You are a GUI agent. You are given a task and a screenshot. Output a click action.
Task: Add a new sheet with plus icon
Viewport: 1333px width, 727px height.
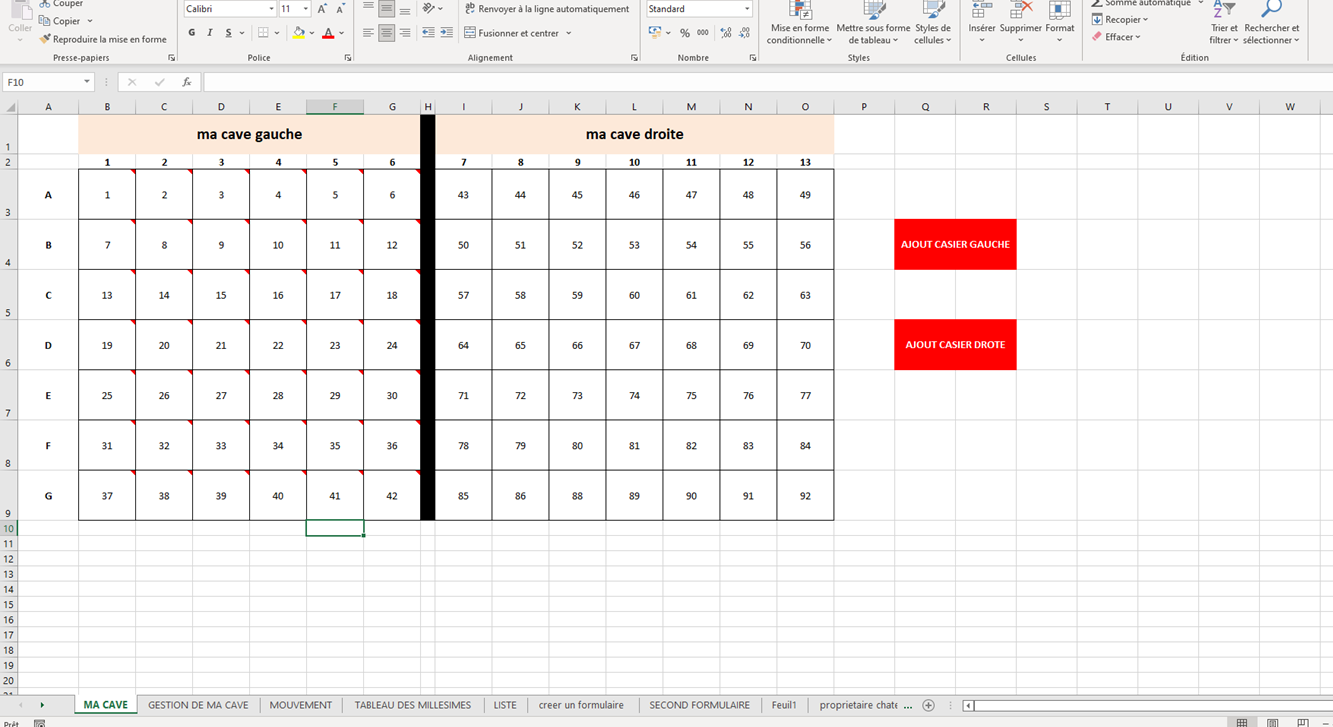point(928,705)
